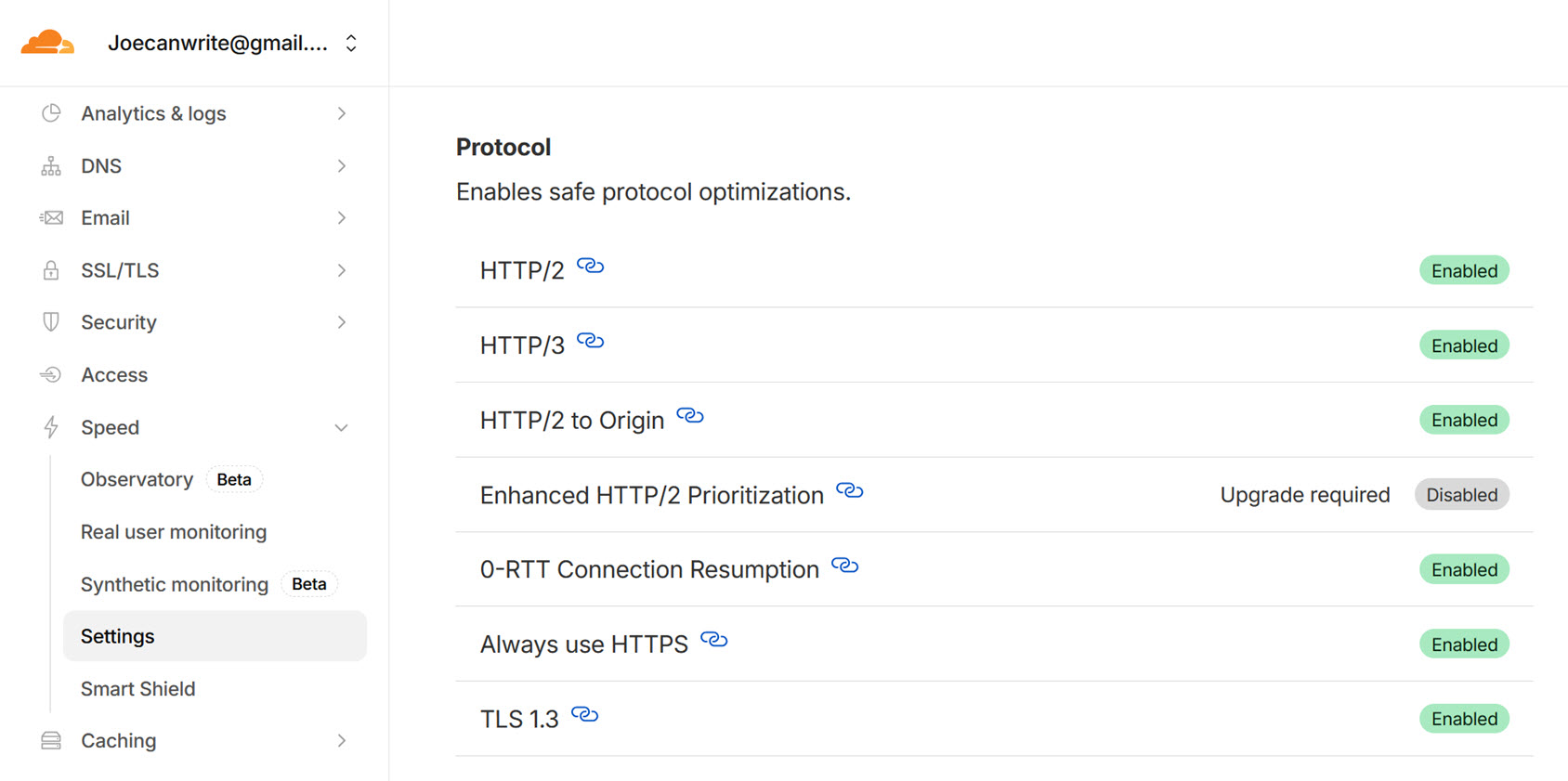This screenshot has width=1568, height=781.
Task: Collapse the Speed section
Action: pyautogui.click(x=343, y=427)
